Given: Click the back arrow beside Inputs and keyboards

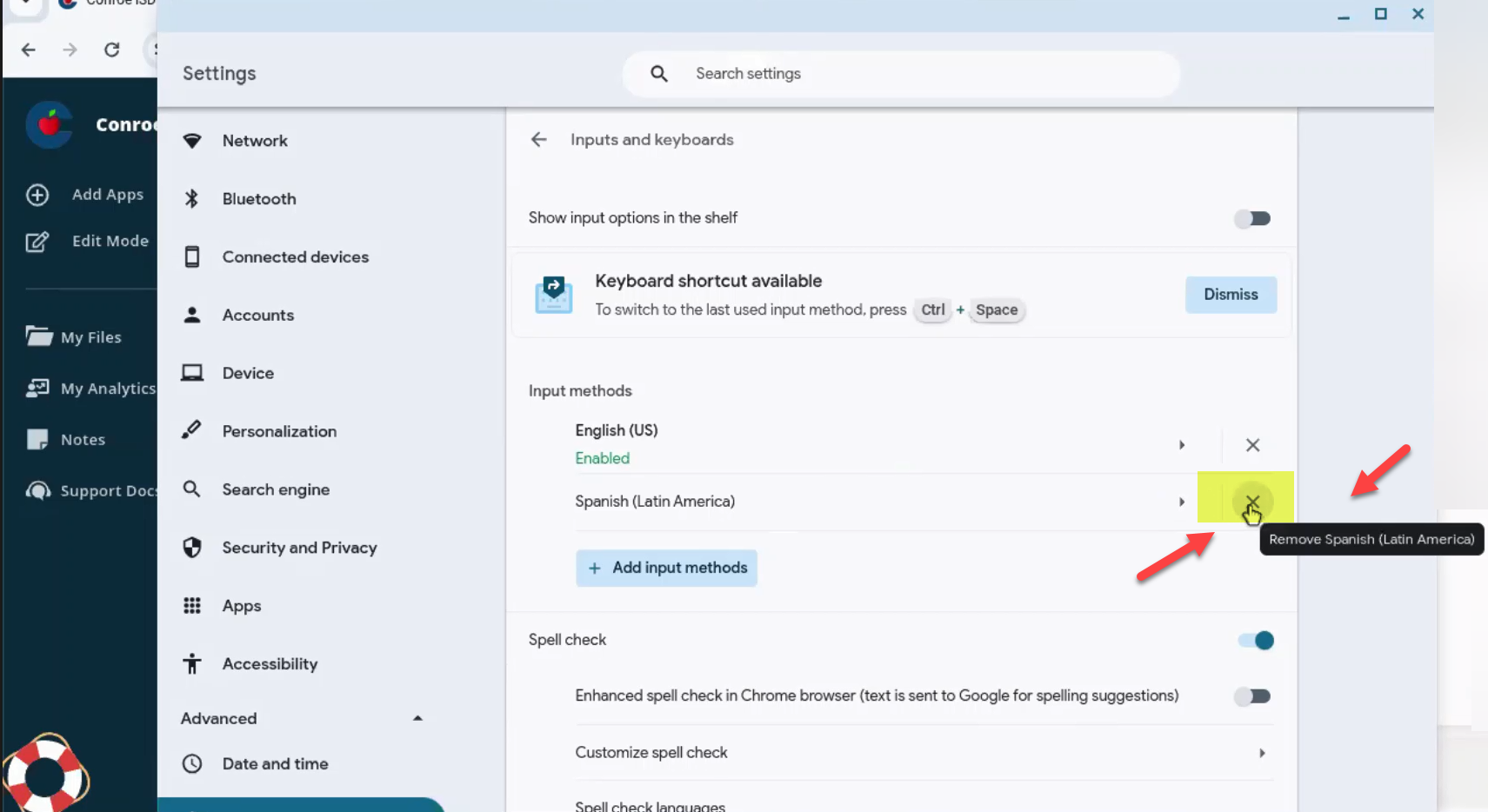Looking at the screenshot, I should click(538, 140).
